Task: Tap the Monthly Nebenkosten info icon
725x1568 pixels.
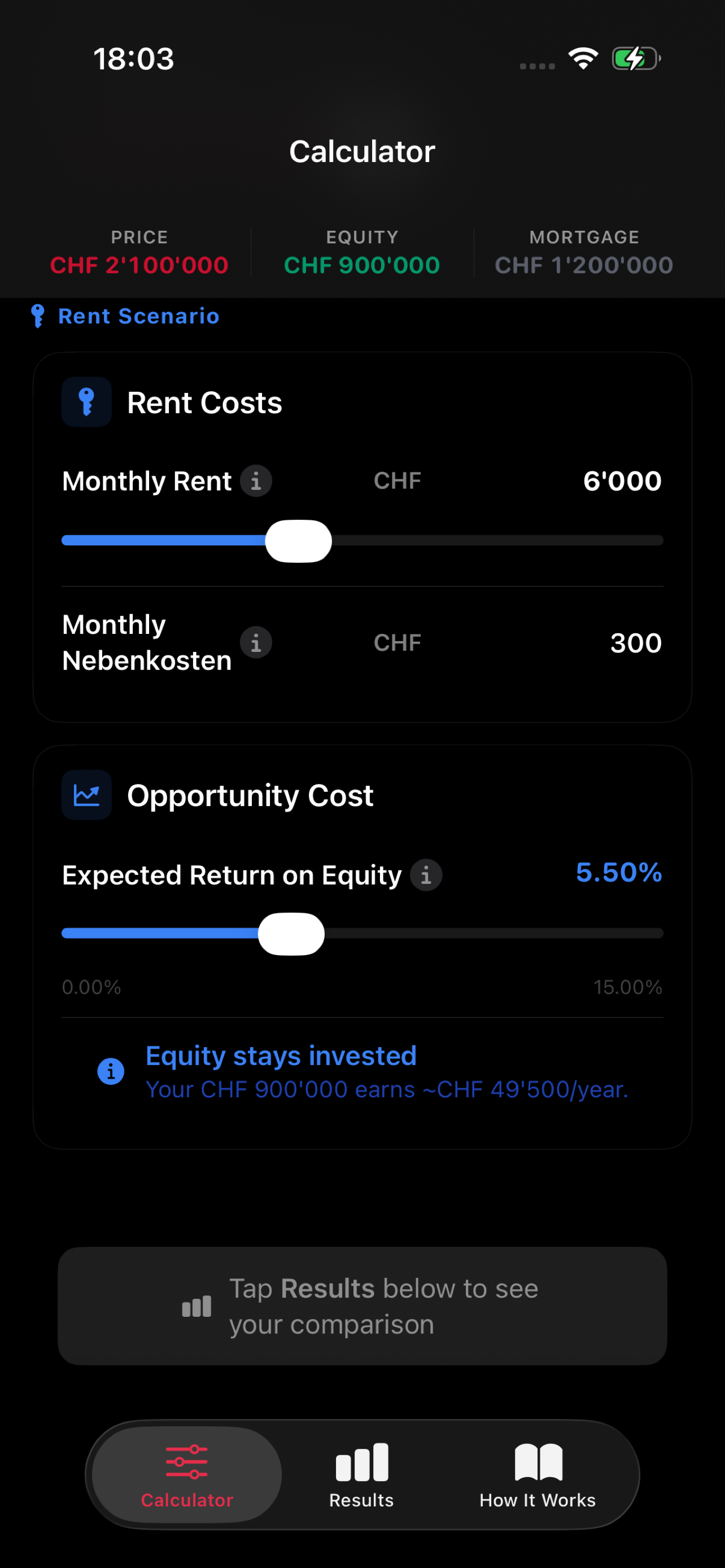Action: coord(256,642)
